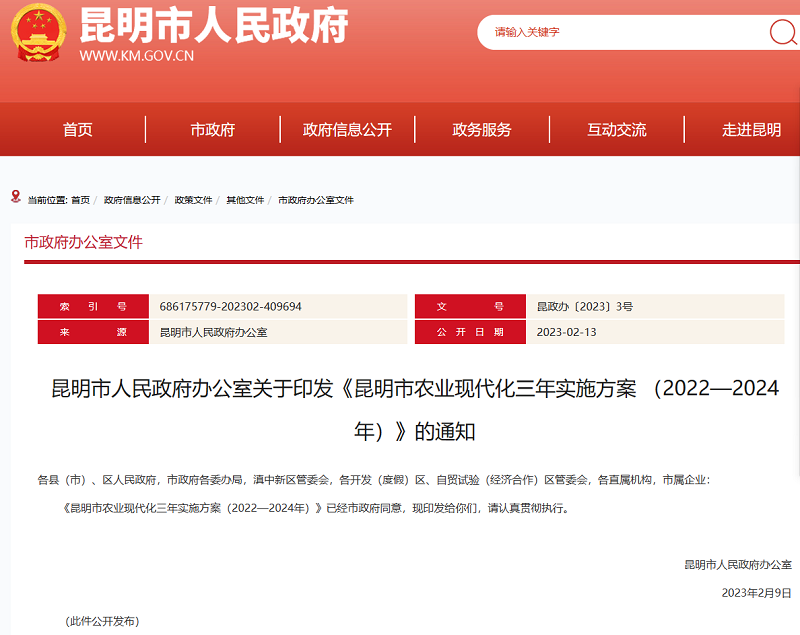
Task: Click 政府信息公开 breadcrumb link
Action: tap(132, 200)
